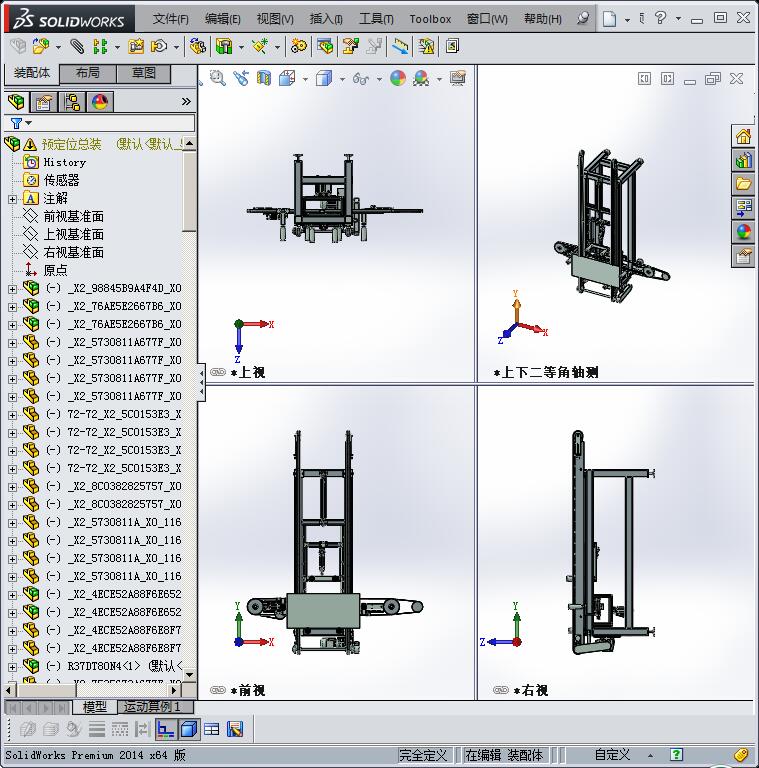Toggle the link views icon beside 右视 label
Viewport: 759px width, 768px height.
(500, 690)
